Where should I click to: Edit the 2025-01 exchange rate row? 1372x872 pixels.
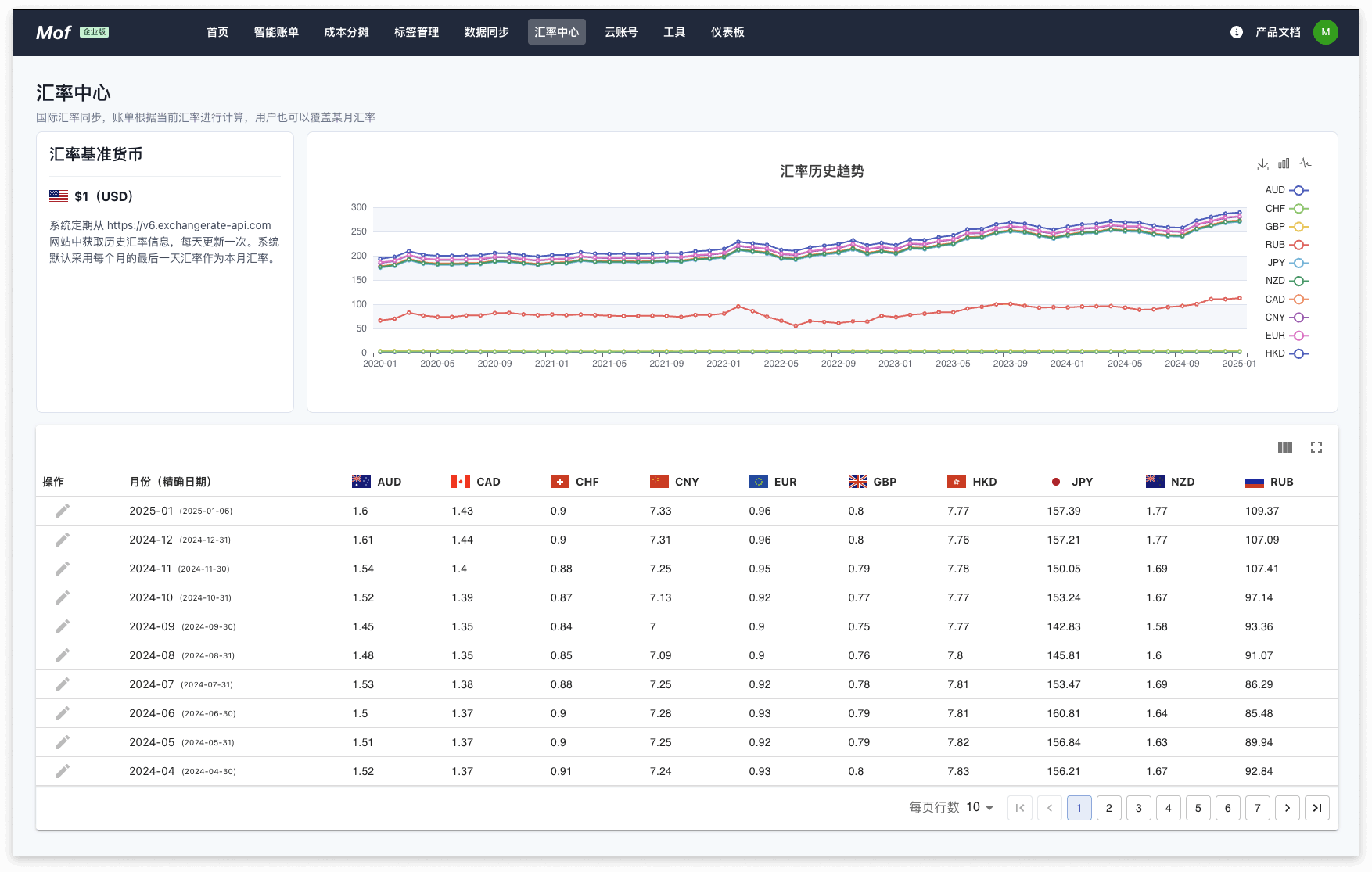click(x=62, y=511)
